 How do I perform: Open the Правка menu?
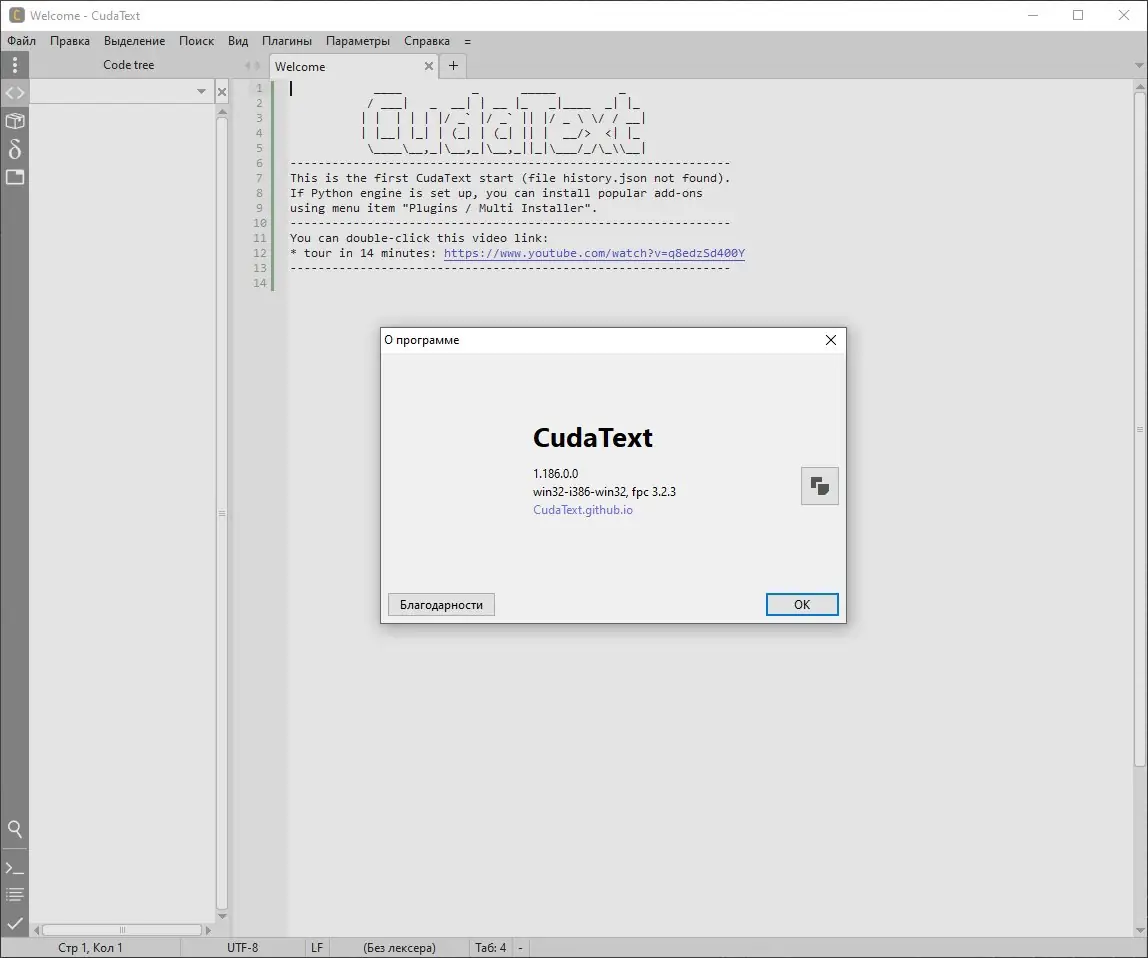coord(70,41)
